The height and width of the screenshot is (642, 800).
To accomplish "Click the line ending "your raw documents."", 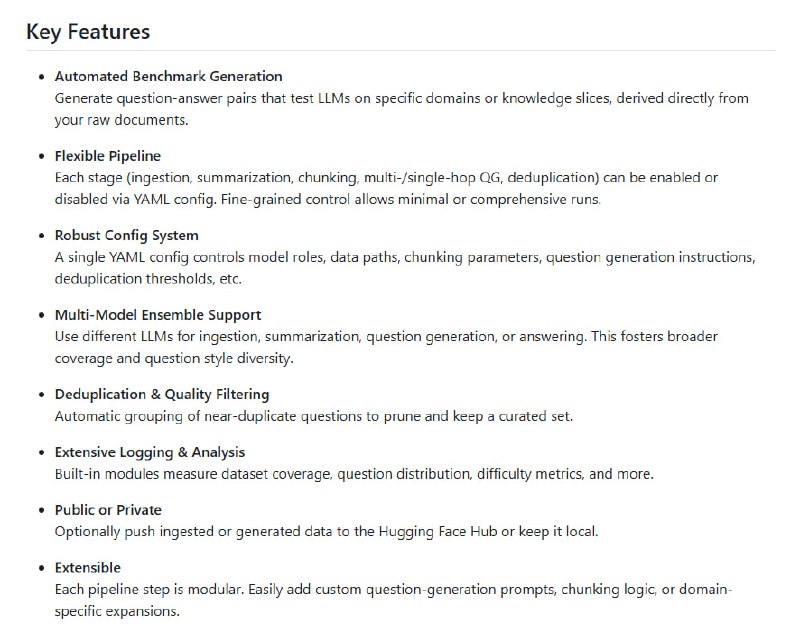I will (121, 119).
